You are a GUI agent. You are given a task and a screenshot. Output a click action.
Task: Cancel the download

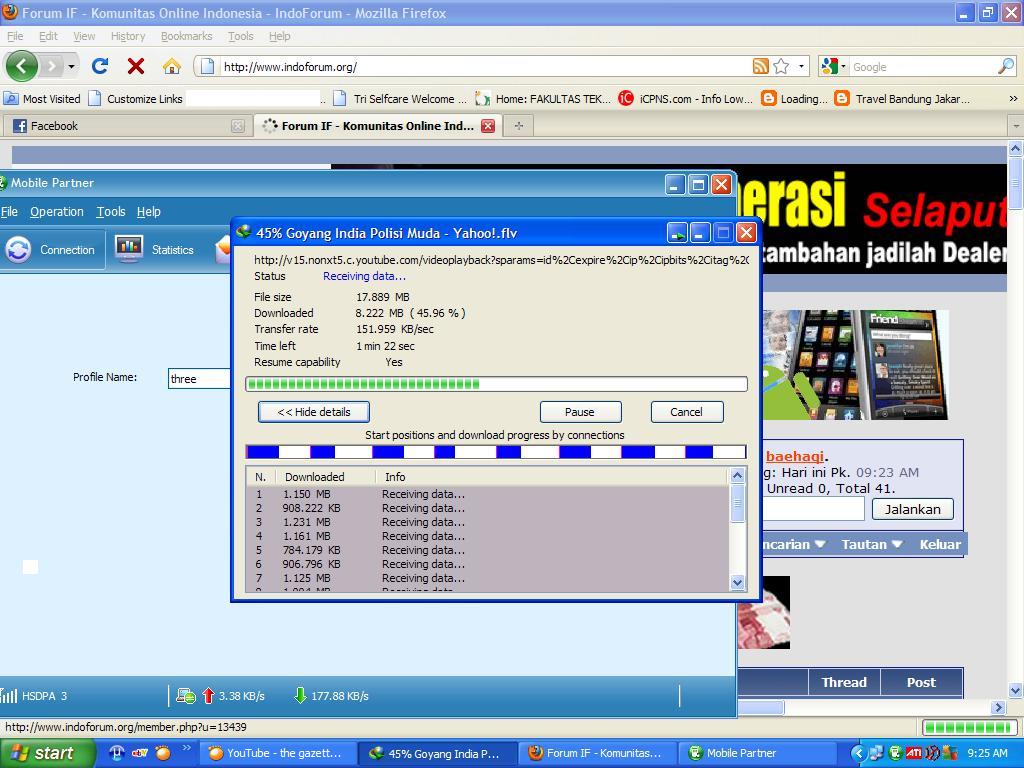[x=686, y=412]
